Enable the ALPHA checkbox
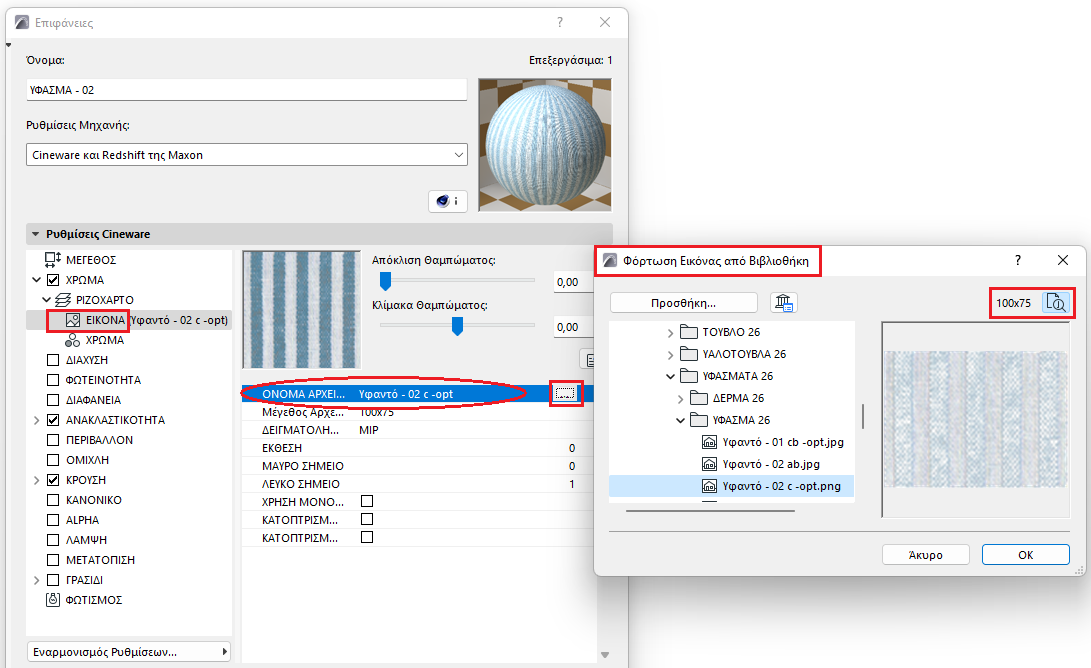Screen dimensions: 1091x668 [53, 520]
